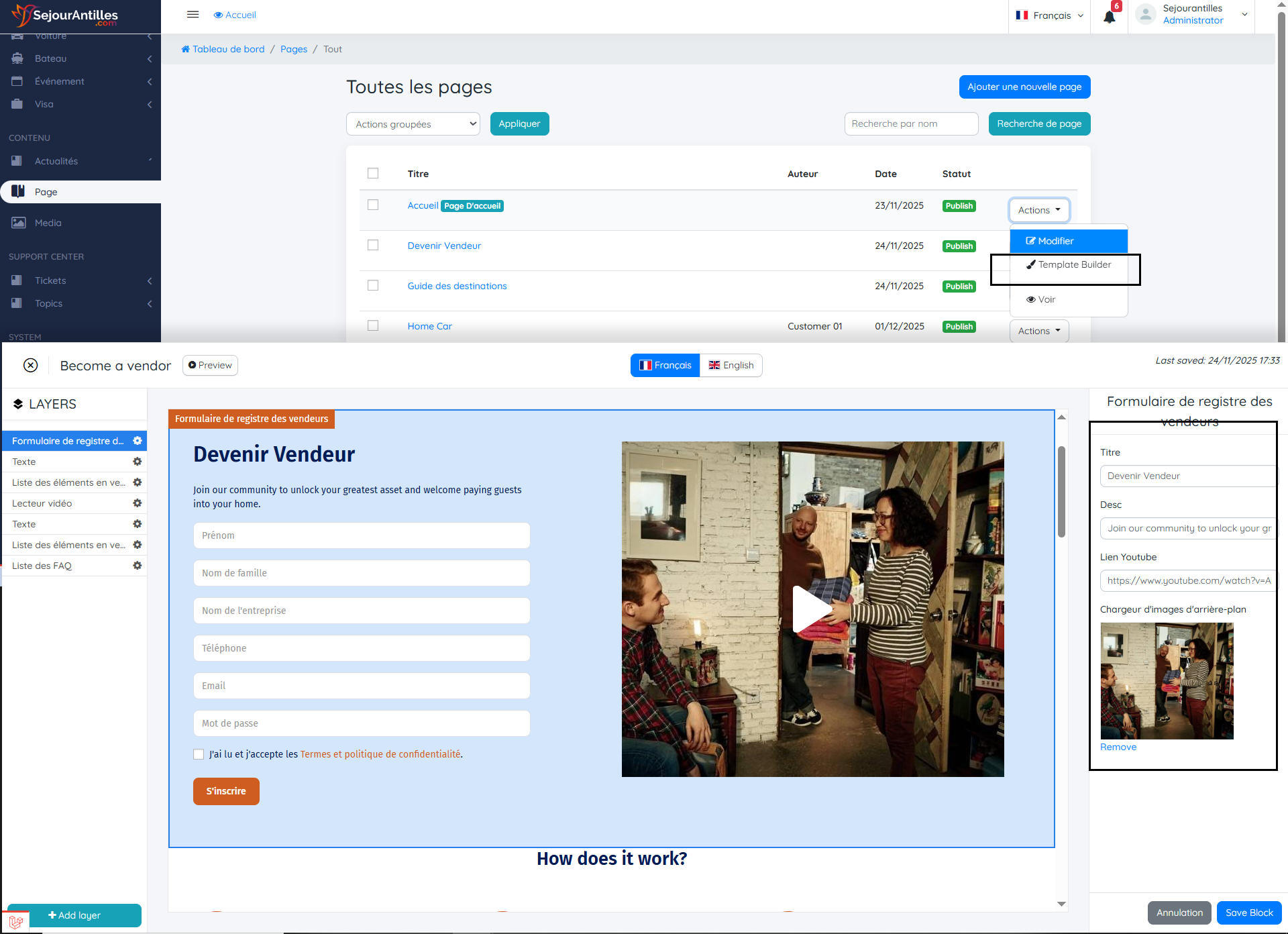
Task: Click the Lien Youtube input field
Action: point(1187,580)
